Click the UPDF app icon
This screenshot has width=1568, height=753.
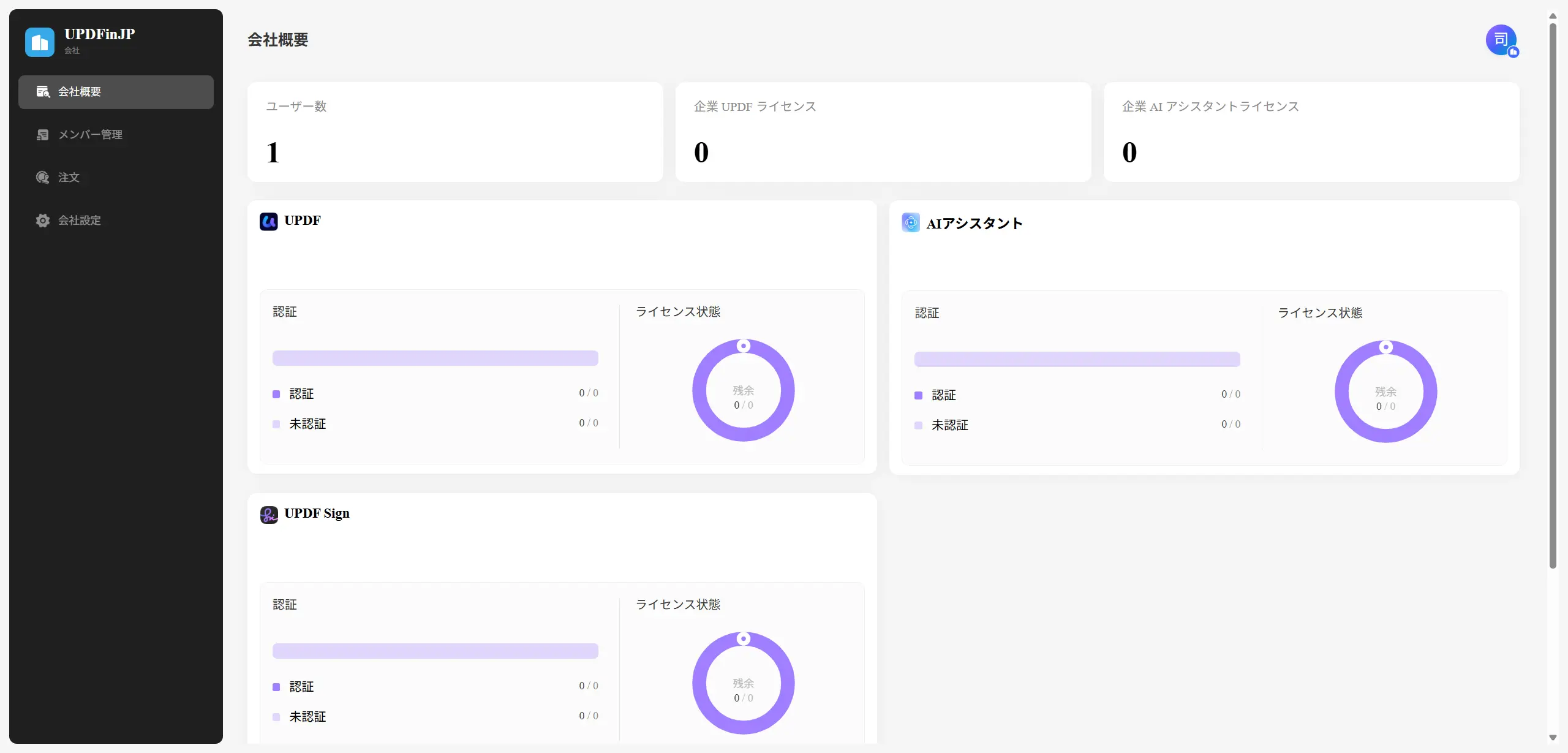pos(269,221)
